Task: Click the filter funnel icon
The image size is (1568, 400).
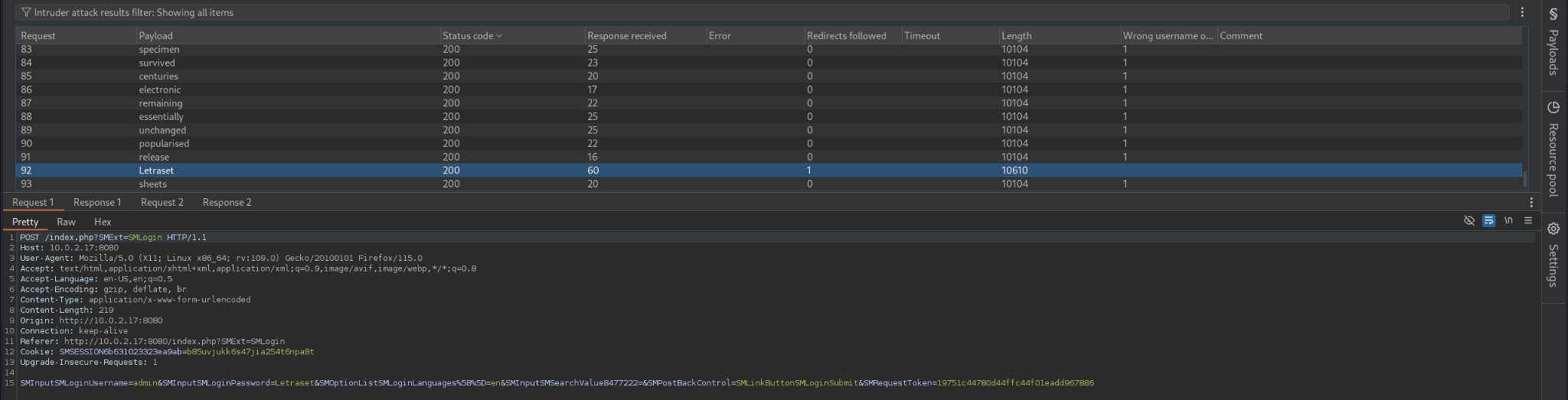Action: point(26,12)
